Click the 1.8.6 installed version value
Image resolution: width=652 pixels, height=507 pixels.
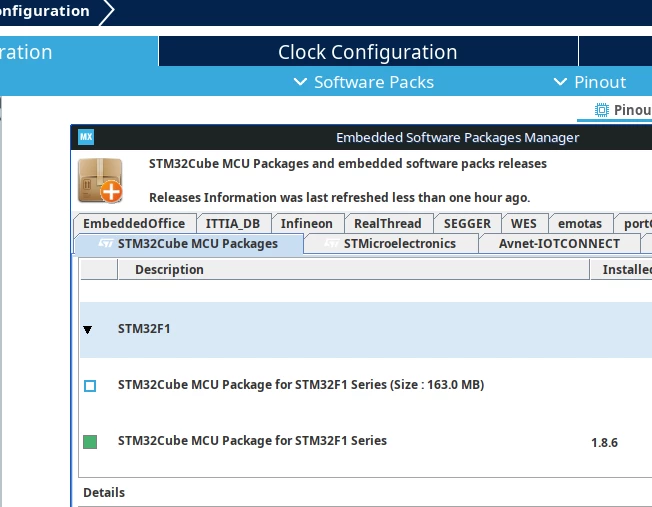(605, 443)
